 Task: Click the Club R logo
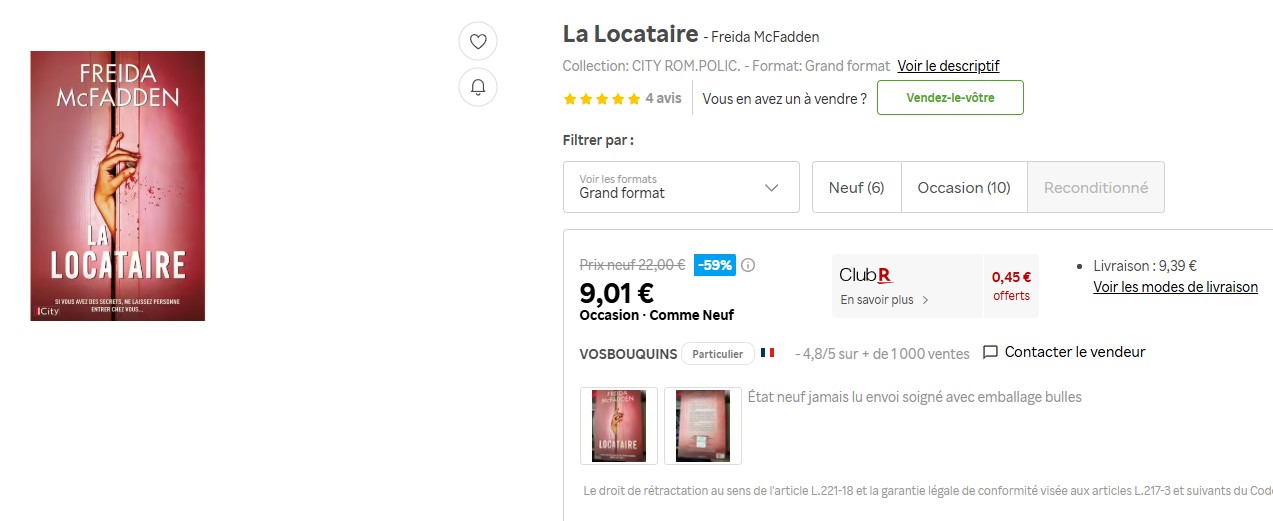pyautogui.click(x=865, y=275)
